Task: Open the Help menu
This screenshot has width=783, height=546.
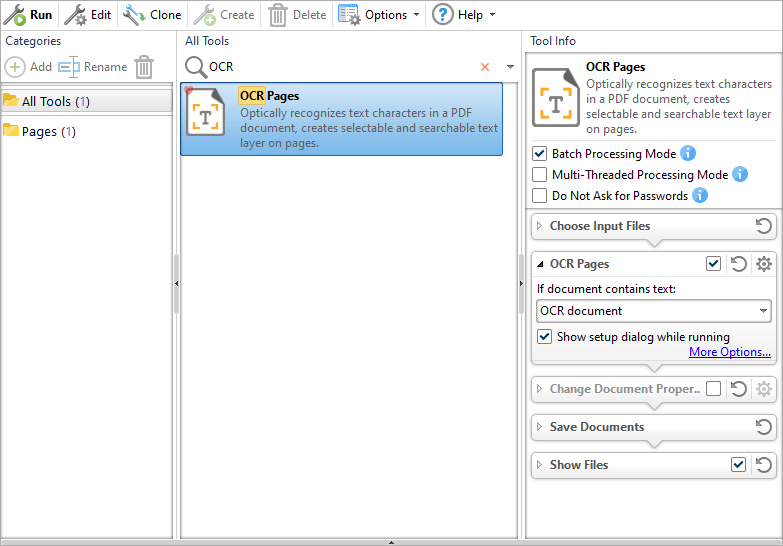Action: click(x=463, y=15)
